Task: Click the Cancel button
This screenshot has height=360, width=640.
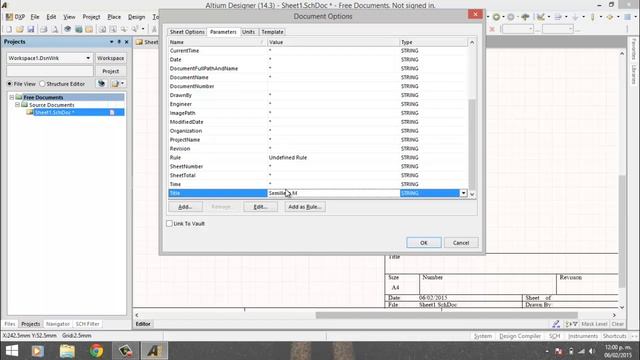Action: (461, 242)
